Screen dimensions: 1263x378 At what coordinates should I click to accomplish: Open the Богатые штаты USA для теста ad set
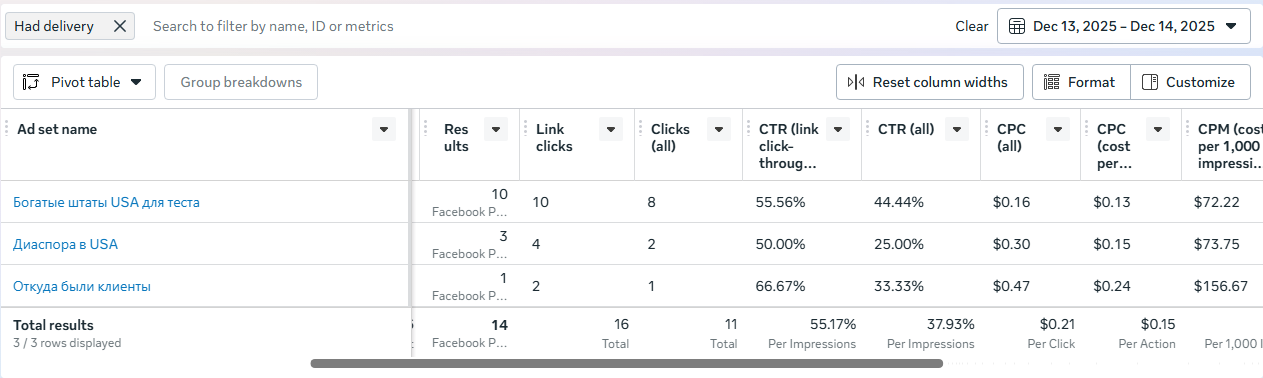106,202
